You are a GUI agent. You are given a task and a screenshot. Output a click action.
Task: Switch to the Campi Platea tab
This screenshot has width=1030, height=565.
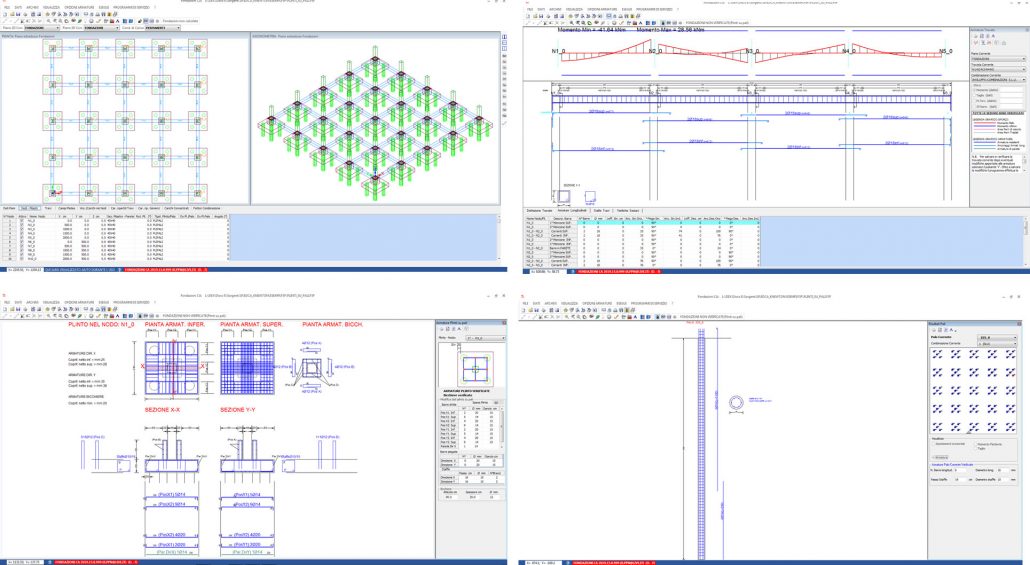coord(66,208)
